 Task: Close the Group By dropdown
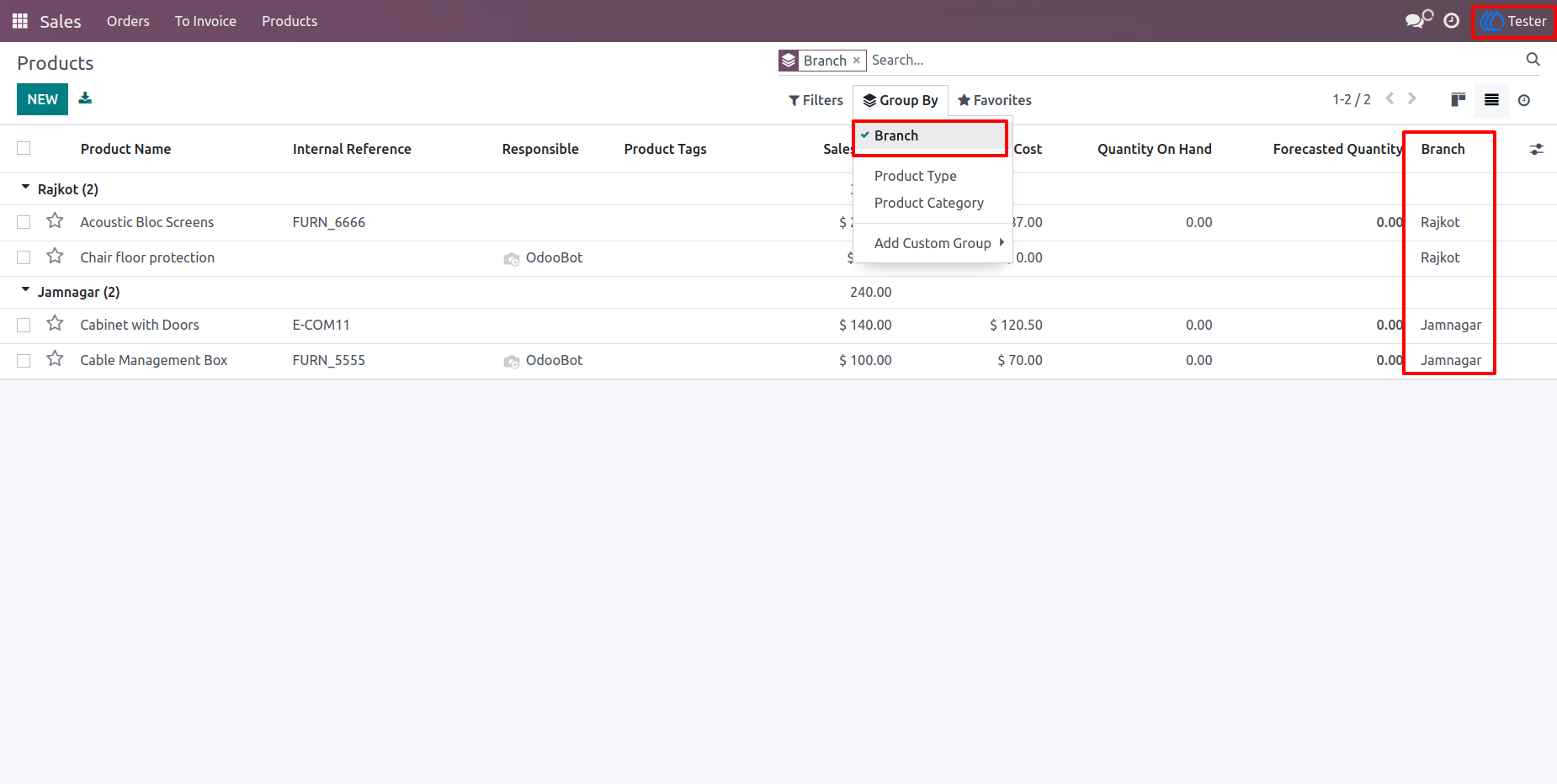pyautogui.click(x=901, y=100)
